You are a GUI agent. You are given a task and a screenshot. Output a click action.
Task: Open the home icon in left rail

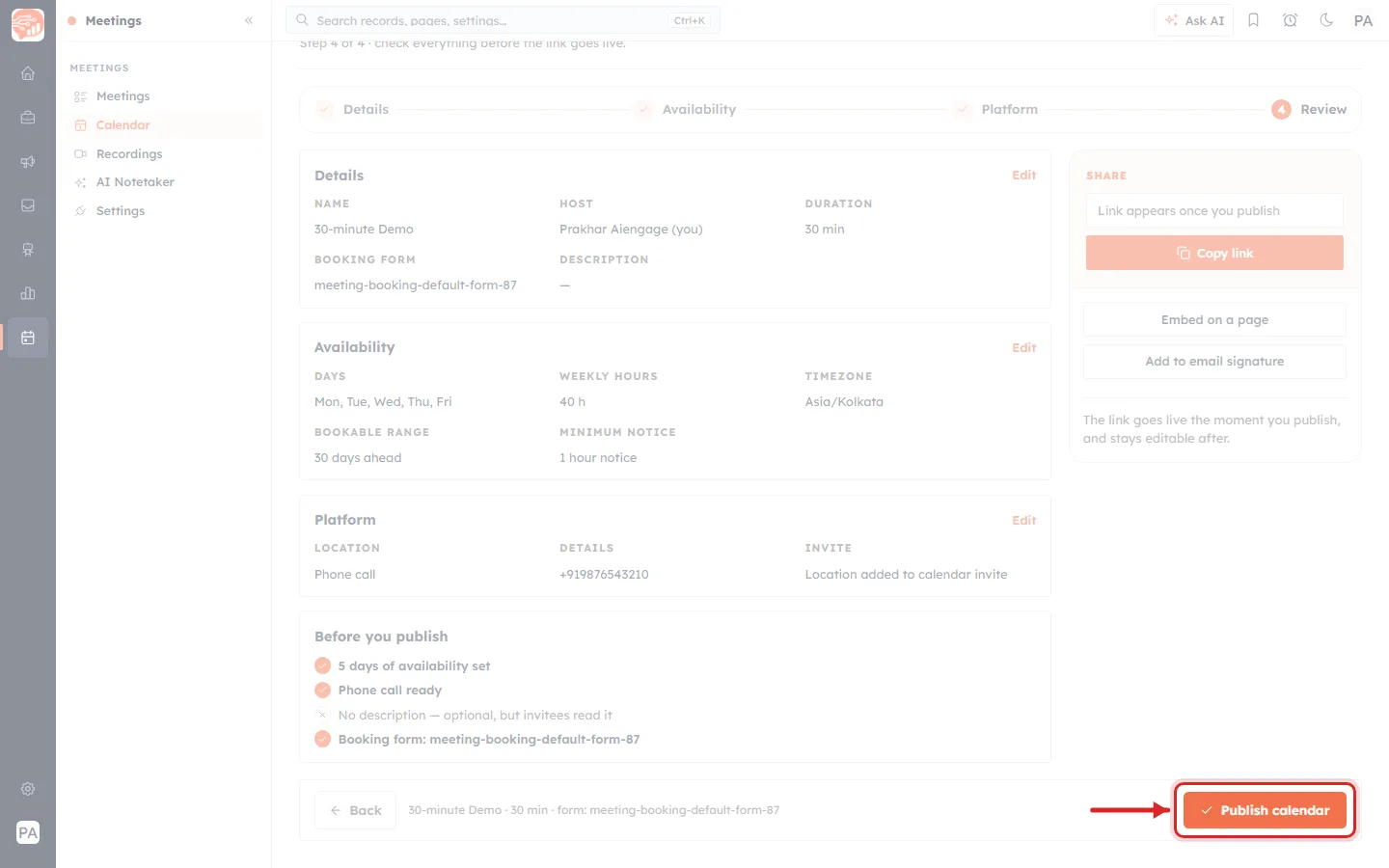[28, 73]
